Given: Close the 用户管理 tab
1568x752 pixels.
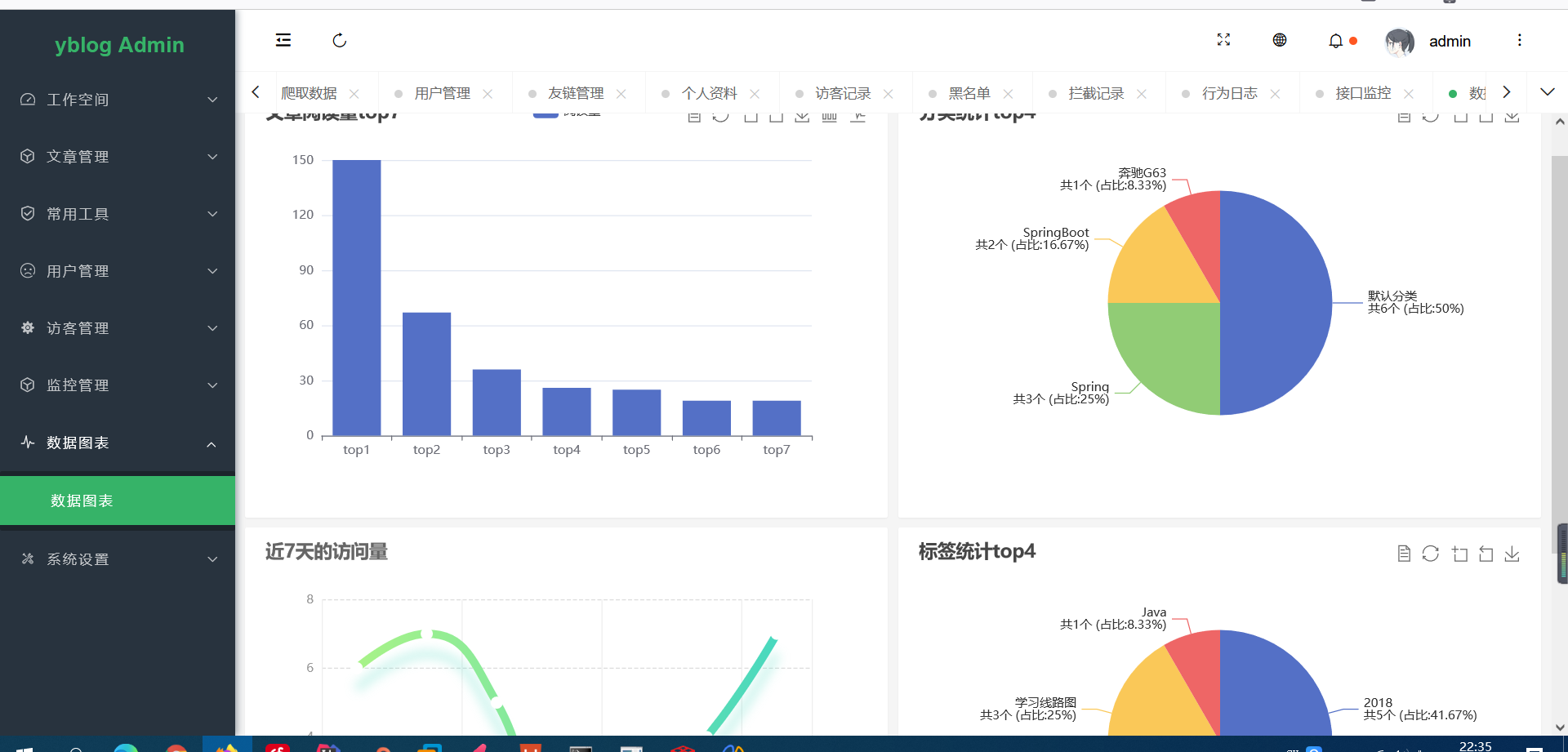Looking at the screenshot, I should (x=488, y=94).
